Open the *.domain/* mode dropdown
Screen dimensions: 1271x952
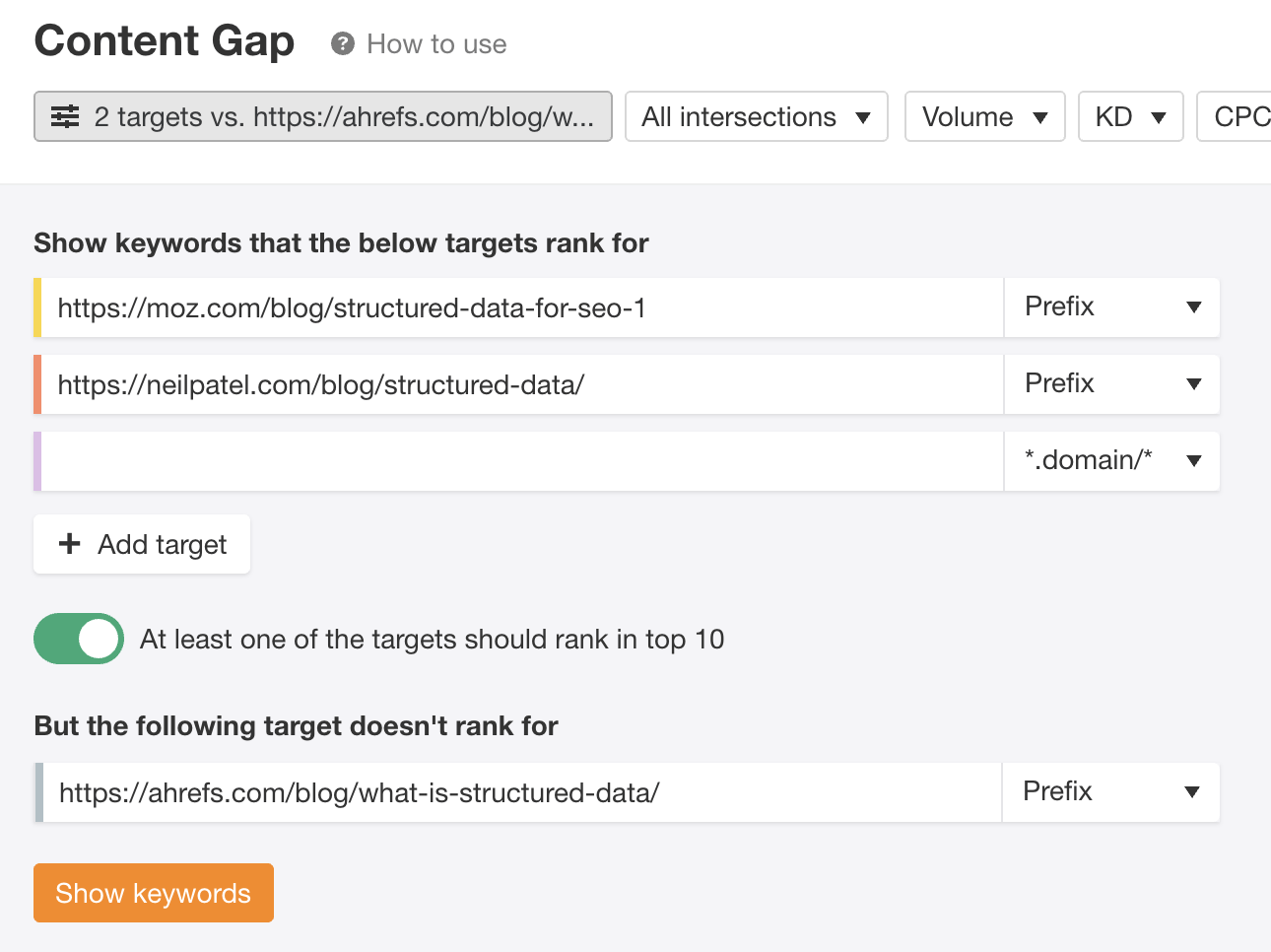[1111, 461]
